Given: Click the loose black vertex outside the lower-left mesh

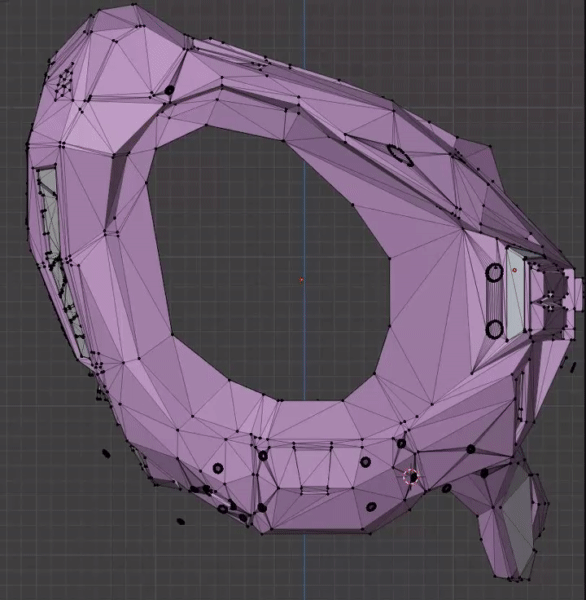Looking at the screenshot, I should click(106, 454).
